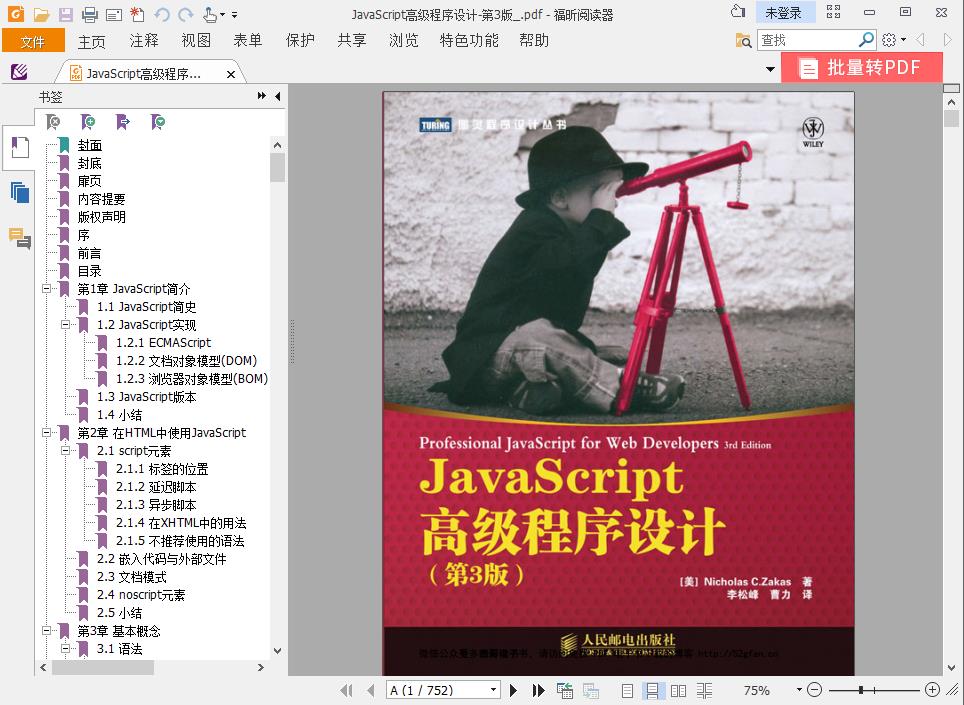Create a new blank PDF document
The image size is (964, 705).
click(x=138, y=14)
